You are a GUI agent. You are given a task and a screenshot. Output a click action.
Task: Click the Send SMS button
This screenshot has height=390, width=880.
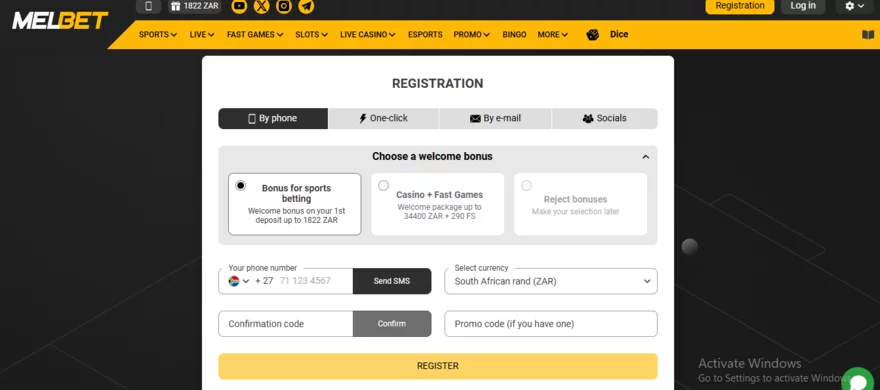click(x=392, y=281)
